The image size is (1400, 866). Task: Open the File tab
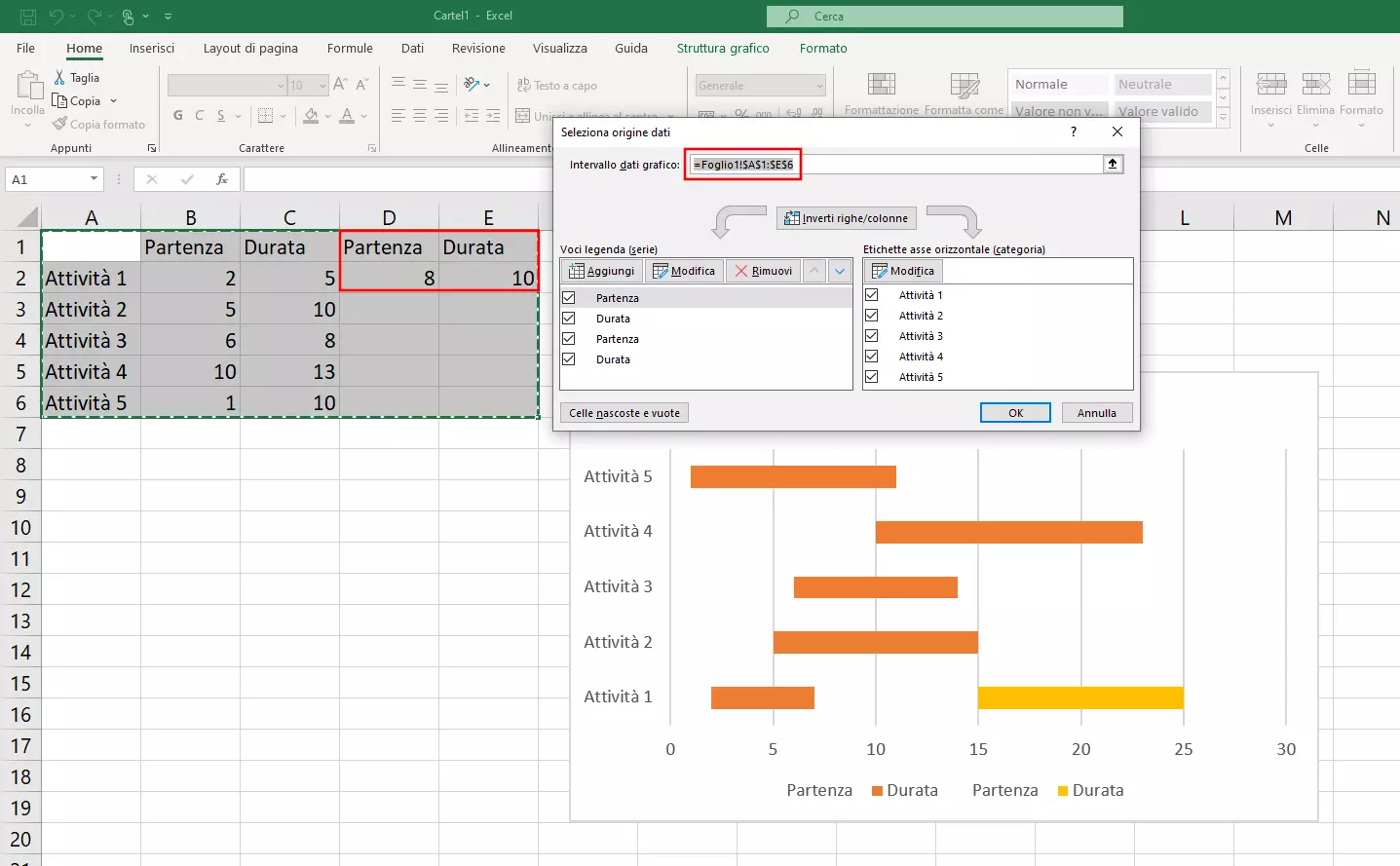[x=26, y=48]
